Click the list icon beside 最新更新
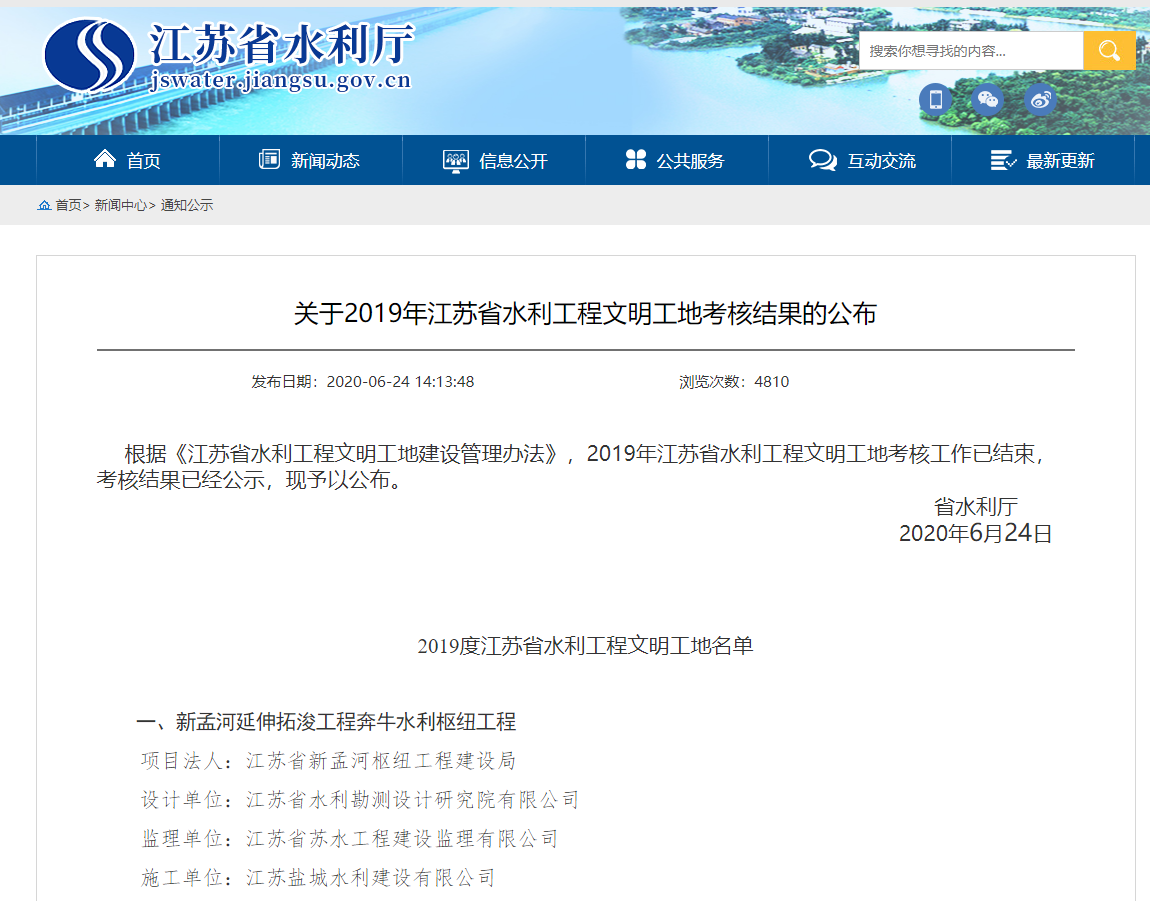Viewport: 1150px width, 901px height. pos(1003,160)
